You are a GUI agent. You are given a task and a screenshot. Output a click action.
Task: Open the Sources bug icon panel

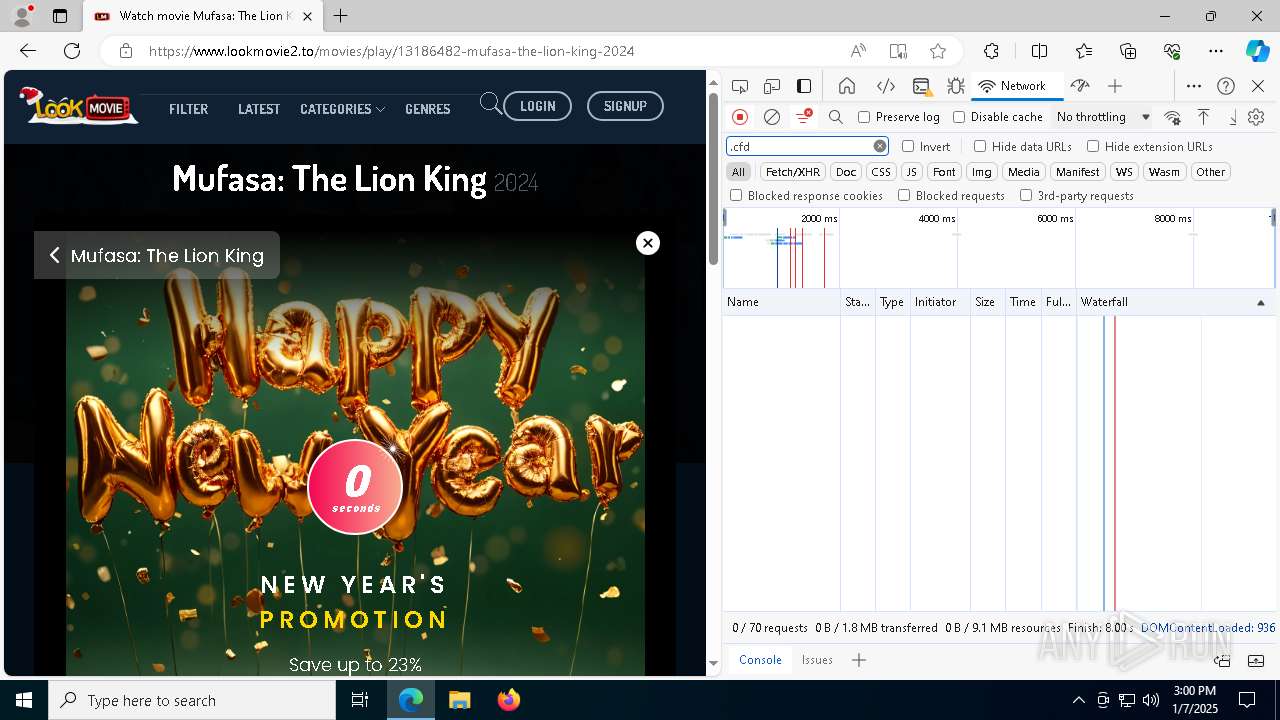(x=956, y=86)
